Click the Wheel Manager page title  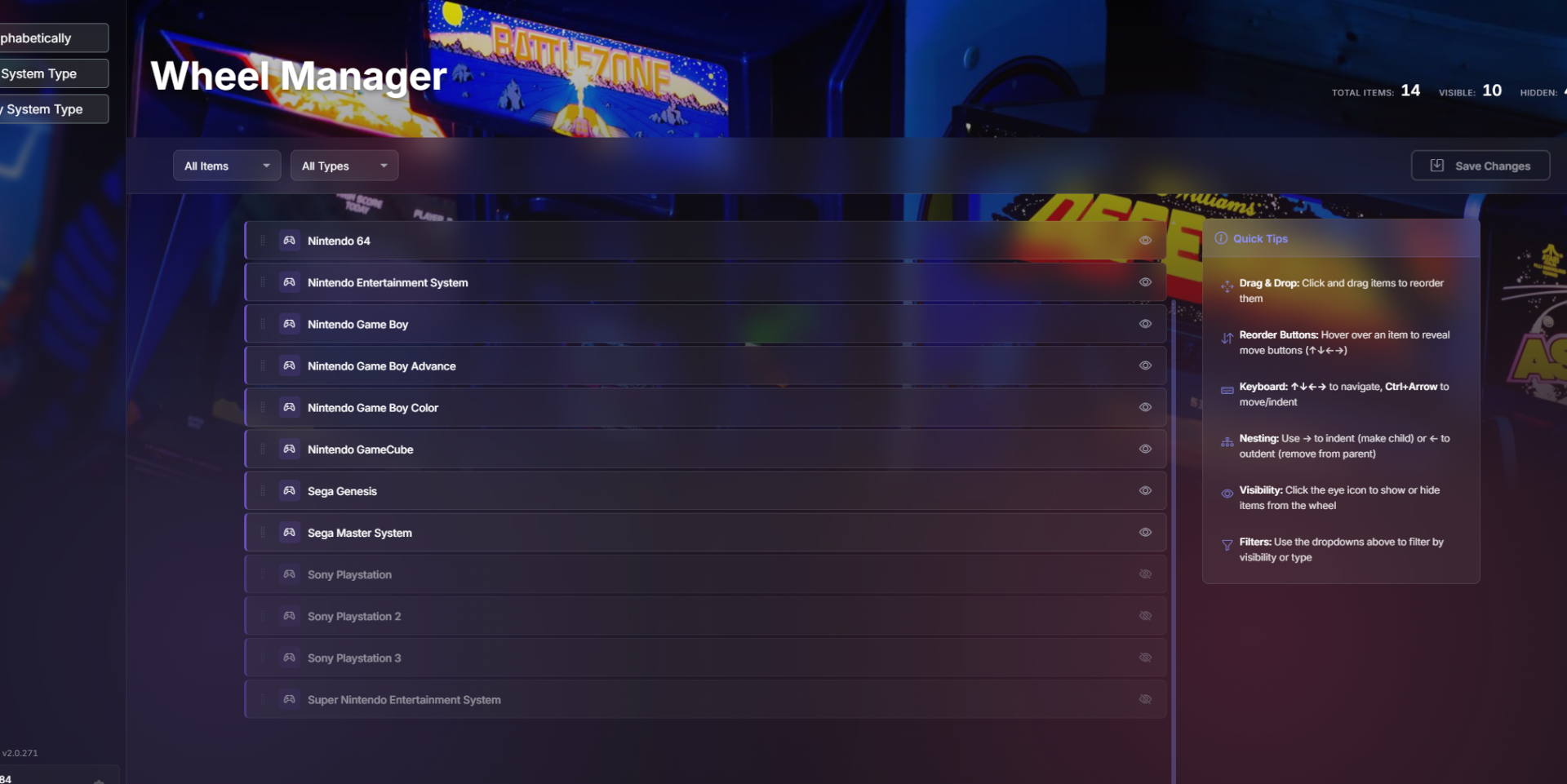[299, 76]
